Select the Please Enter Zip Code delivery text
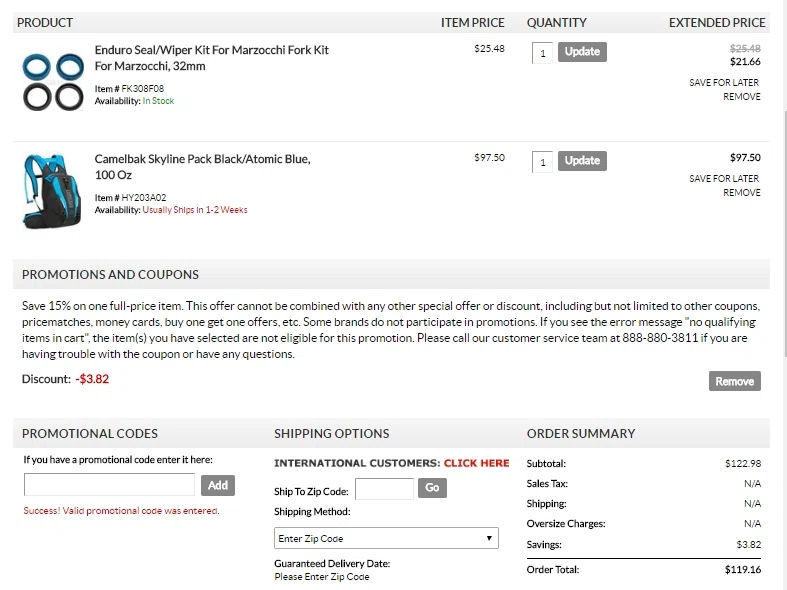The image size is (787, 590). [x=322, y=577]
